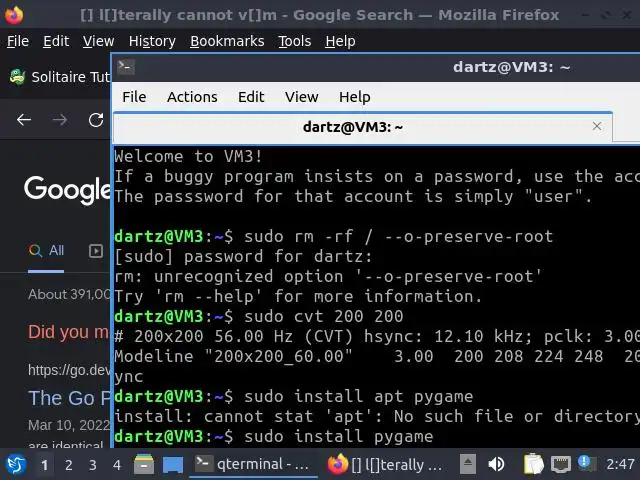Open the terminal Help menu

355,97
